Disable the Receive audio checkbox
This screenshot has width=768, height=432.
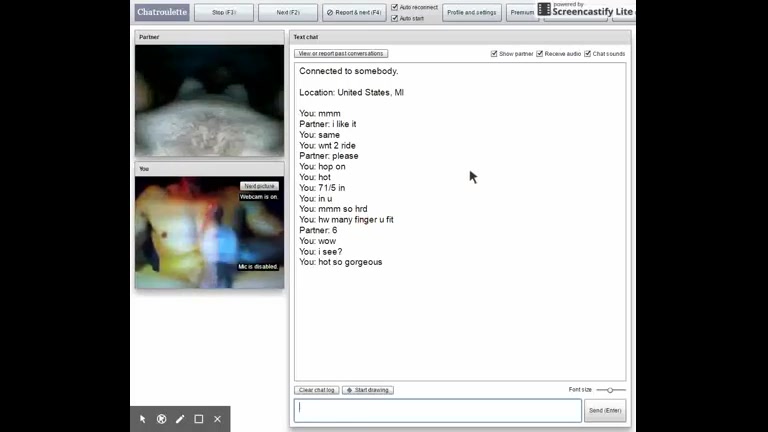coord(539,54)
